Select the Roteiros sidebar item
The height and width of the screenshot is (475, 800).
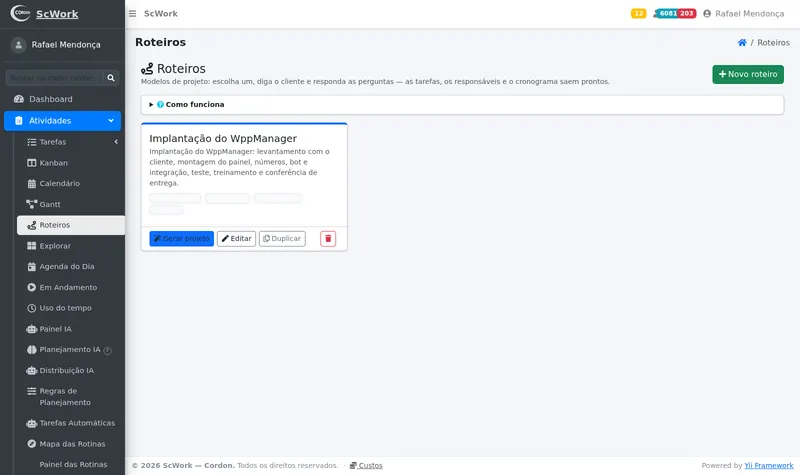(x=71, y=225)
